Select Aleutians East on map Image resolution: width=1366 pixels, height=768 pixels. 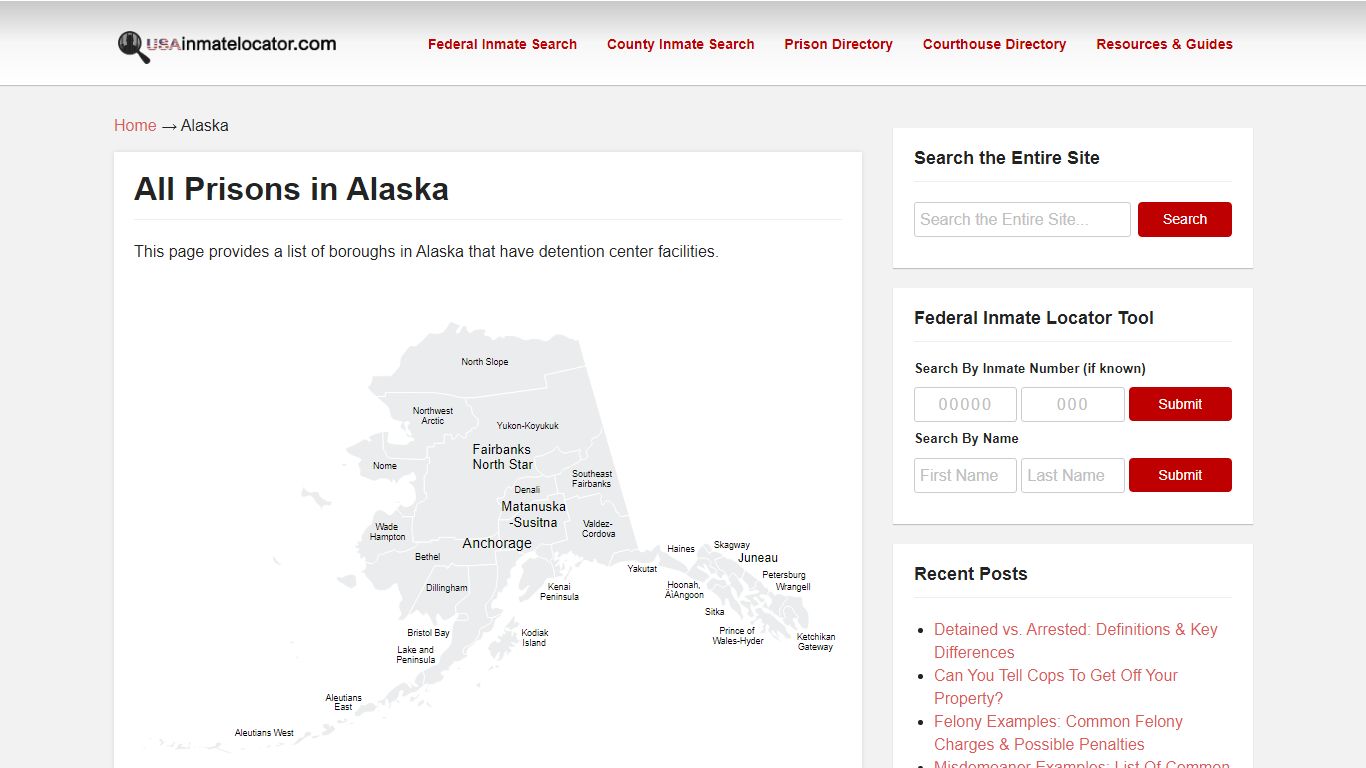click(343, 702)
